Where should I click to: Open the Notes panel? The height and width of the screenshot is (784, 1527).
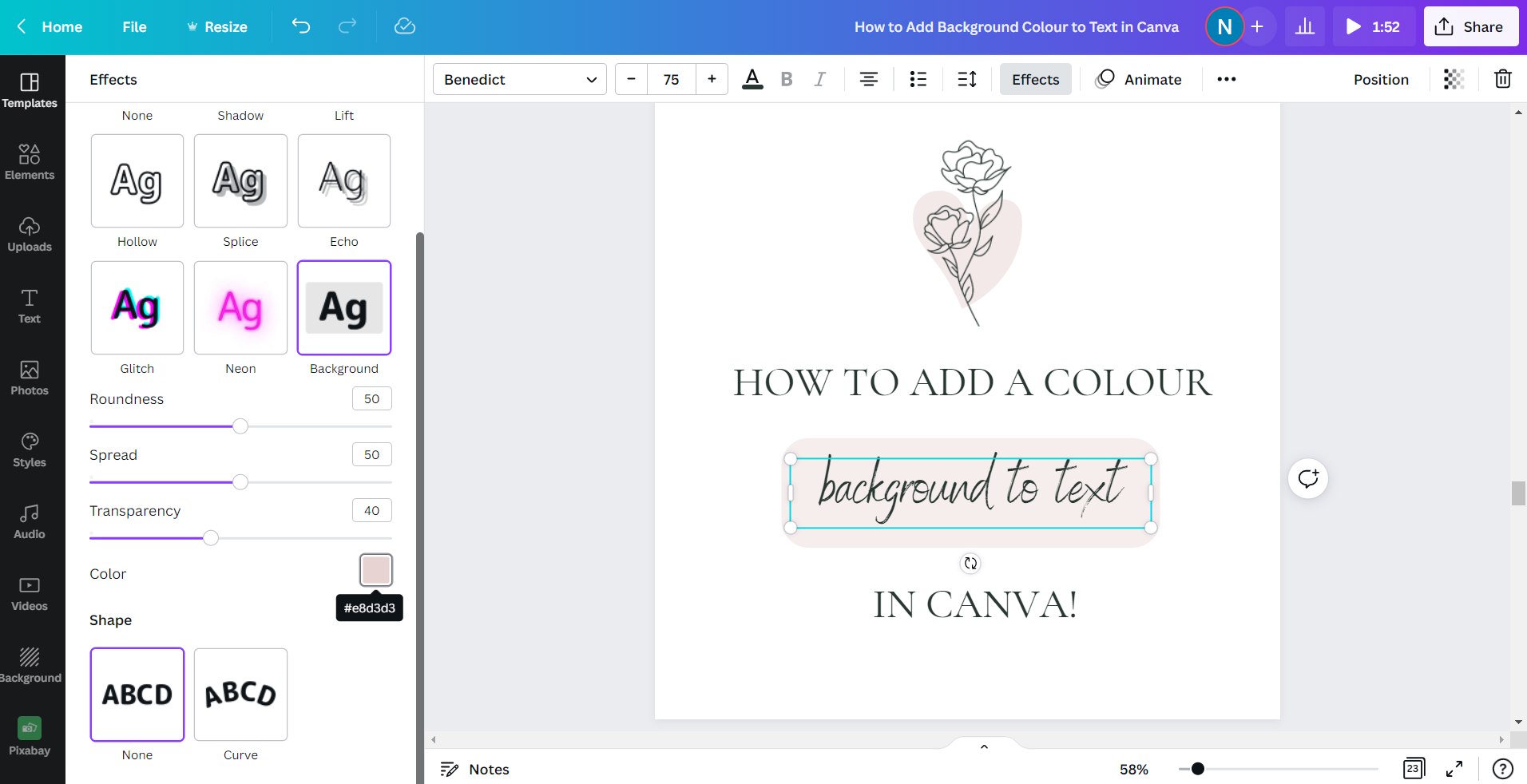pyautogui.click(x=475, y=769)
